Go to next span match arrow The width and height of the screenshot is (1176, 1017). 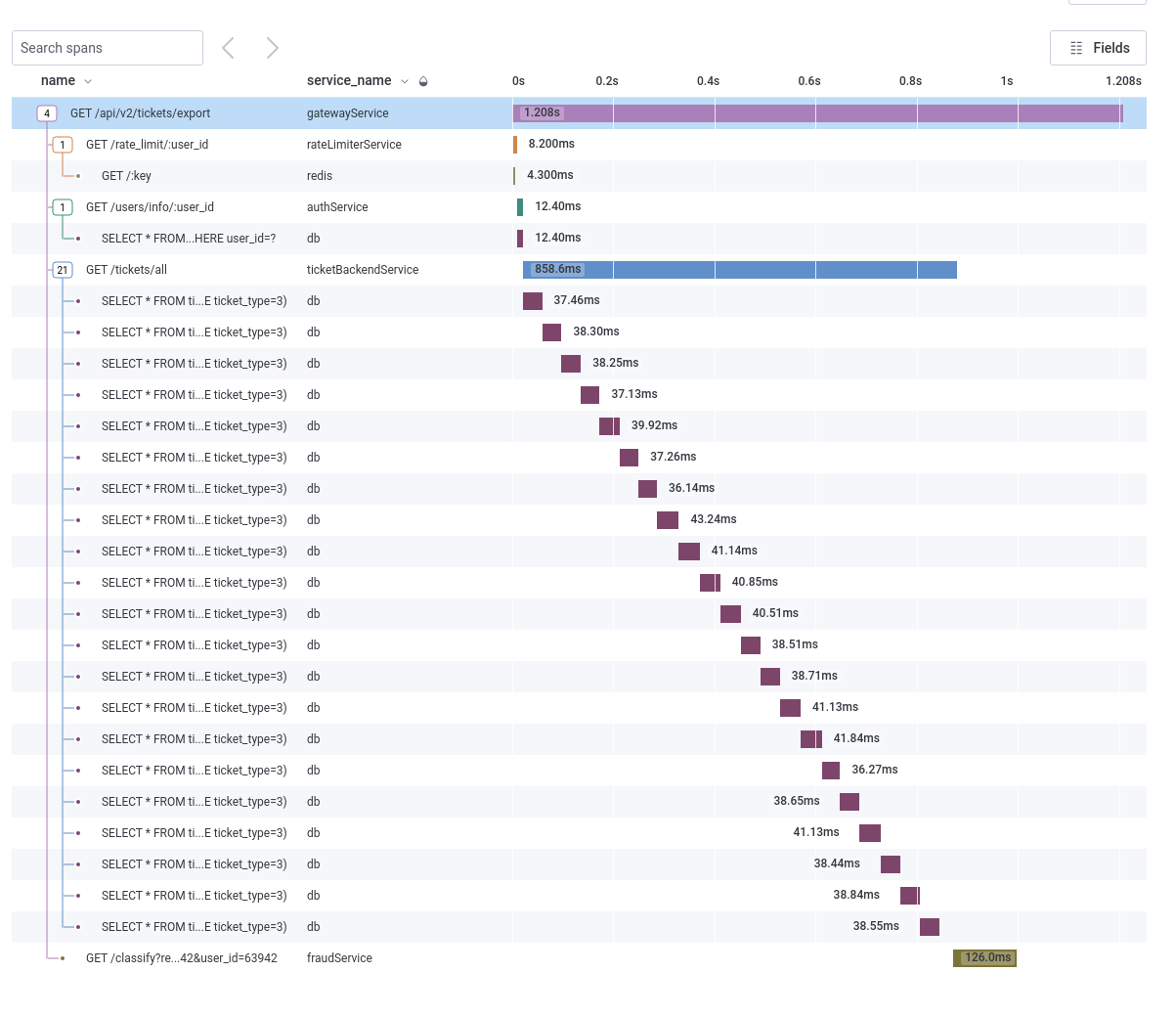[273, 48]
